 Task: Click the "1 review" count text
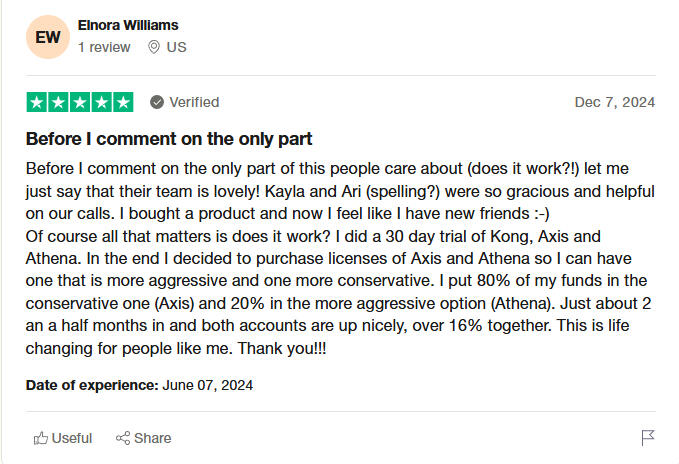(104, 47)
